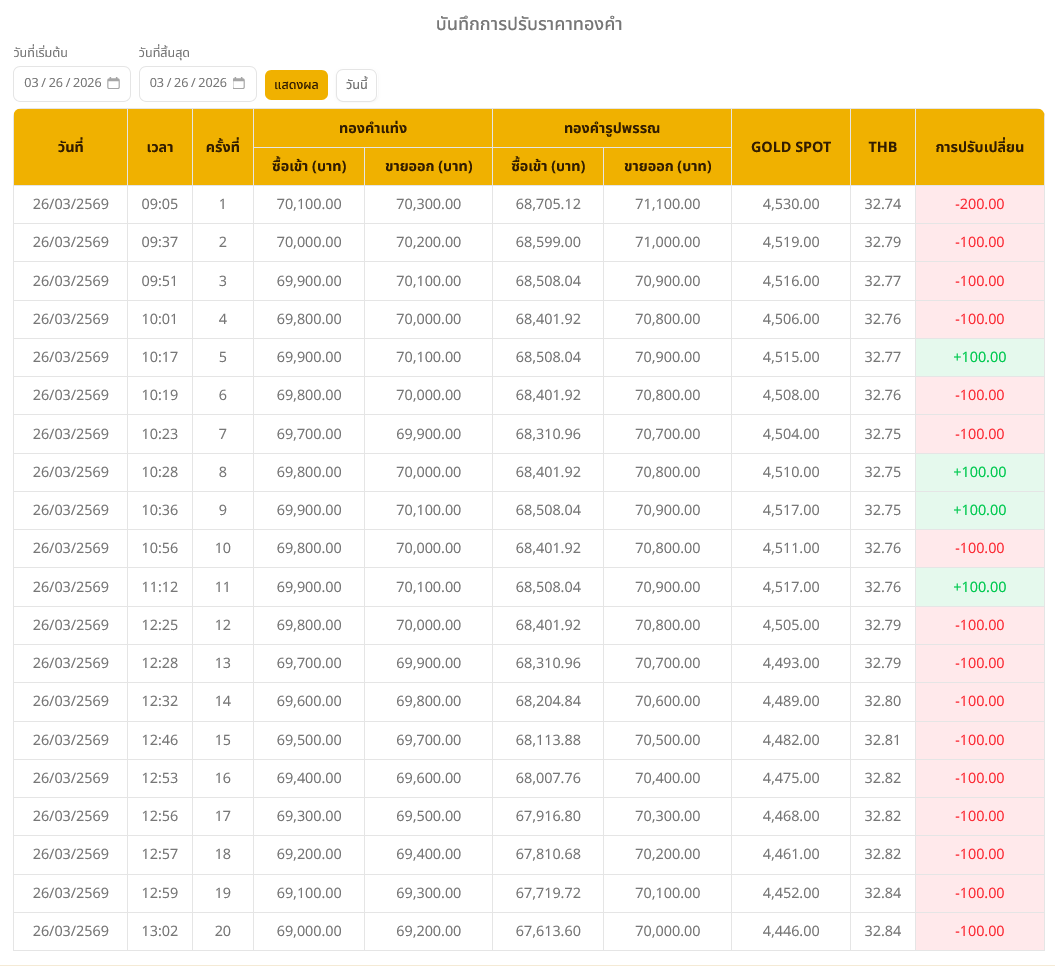Screen dimensions: 1055x966
Task: Open the calendar picker for end date
Action: click(x=239, y=83)
